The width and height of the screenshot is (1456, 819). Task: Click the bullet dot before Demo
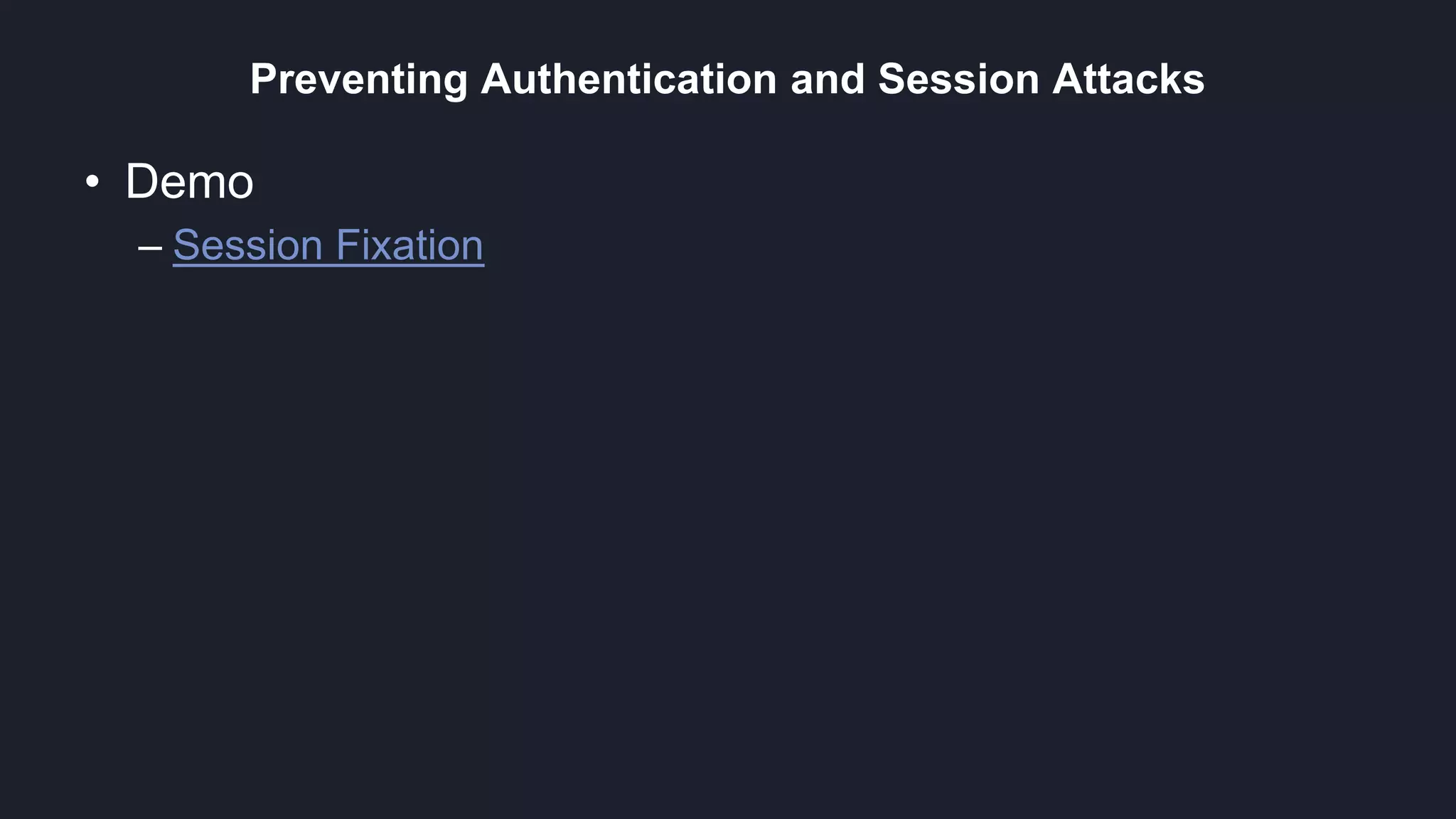[92, 182]
